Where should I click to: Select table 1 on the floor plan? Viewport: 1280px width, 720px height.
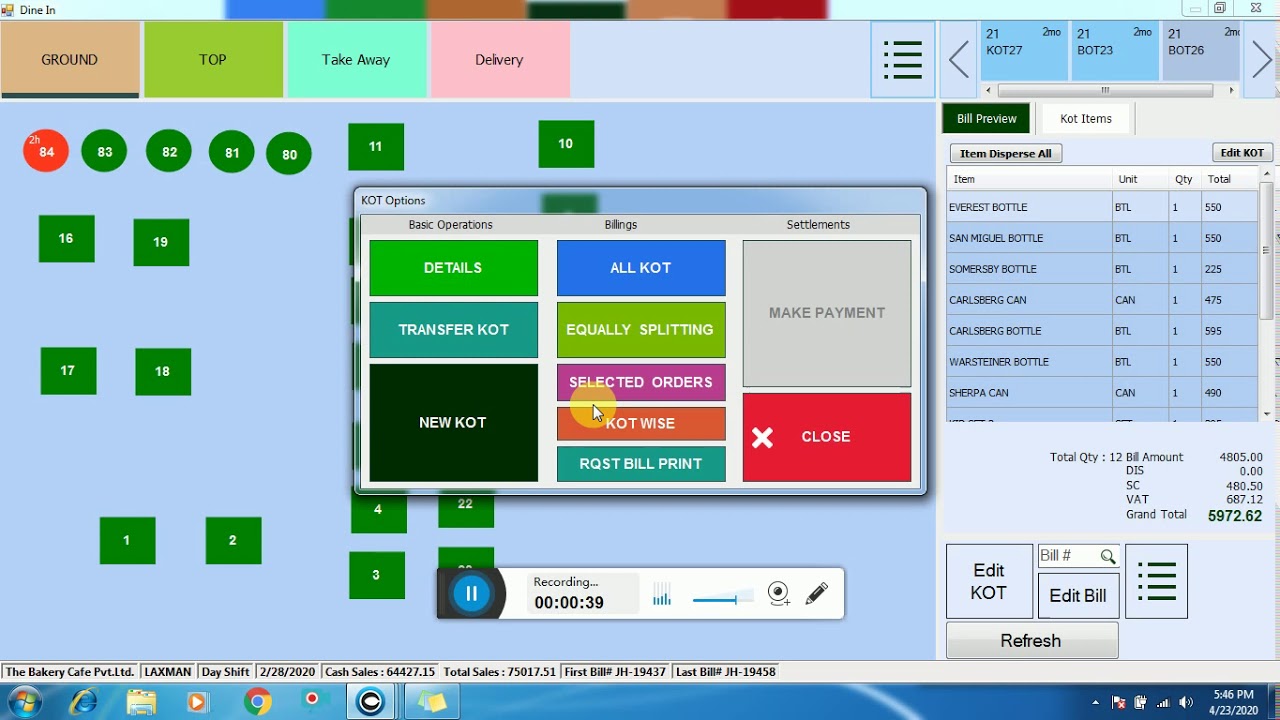coord(127,540)
